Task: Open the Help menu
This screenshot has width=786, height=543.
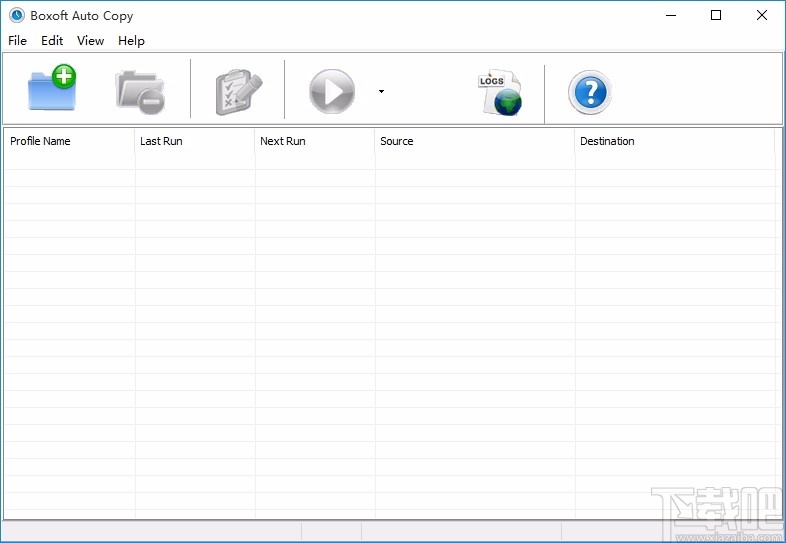Action: 131,41
